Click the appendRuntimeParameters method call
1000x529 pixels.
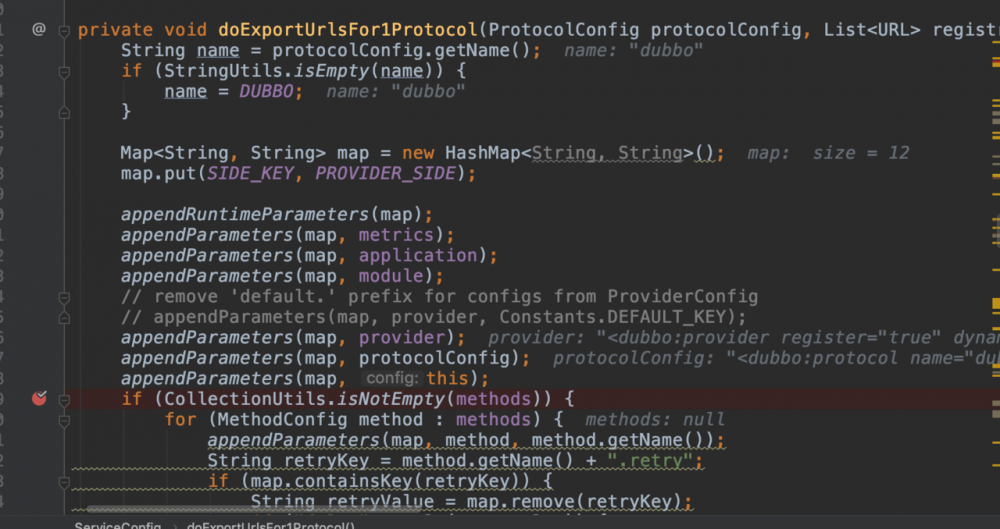pyautogui.click(x=245, y=214)
